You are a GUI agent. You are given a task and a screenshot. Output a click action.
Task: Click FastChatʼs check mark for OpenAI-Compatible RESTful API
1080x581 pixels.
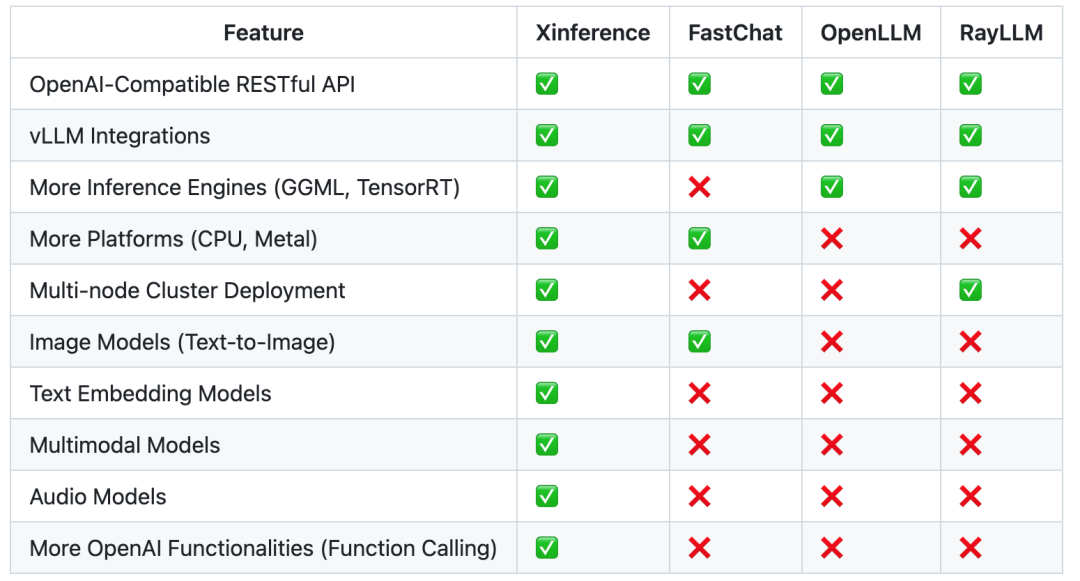pos(699,84)
